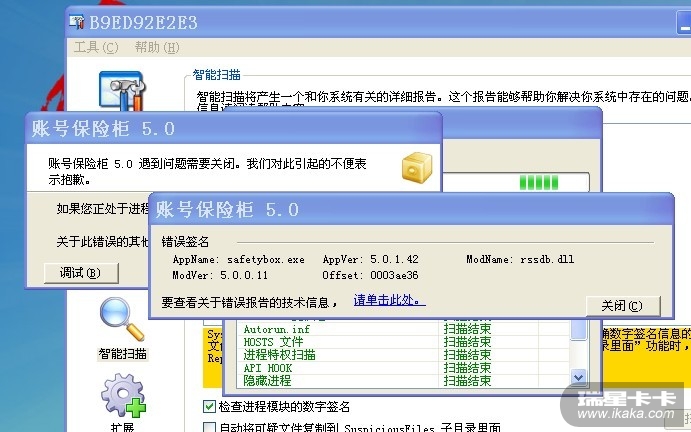
Task: Click the 智能扫描 group header in main window
Action: (216, 75)
